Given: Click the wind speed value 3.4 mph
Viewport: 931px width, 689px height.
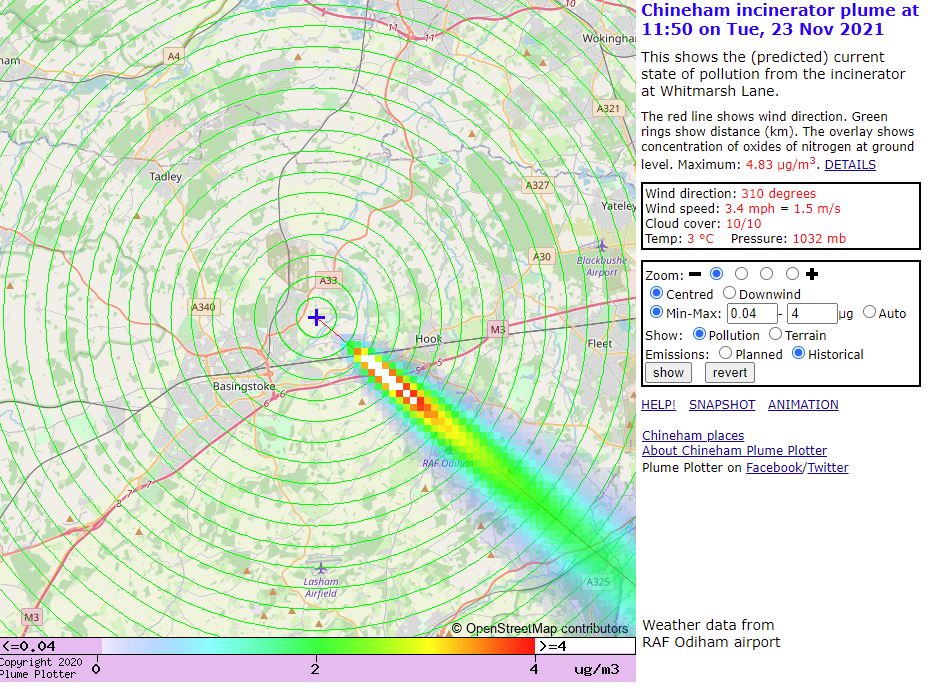Looking at the screenshot, I should pyautogui.click(x=749, y=208).
